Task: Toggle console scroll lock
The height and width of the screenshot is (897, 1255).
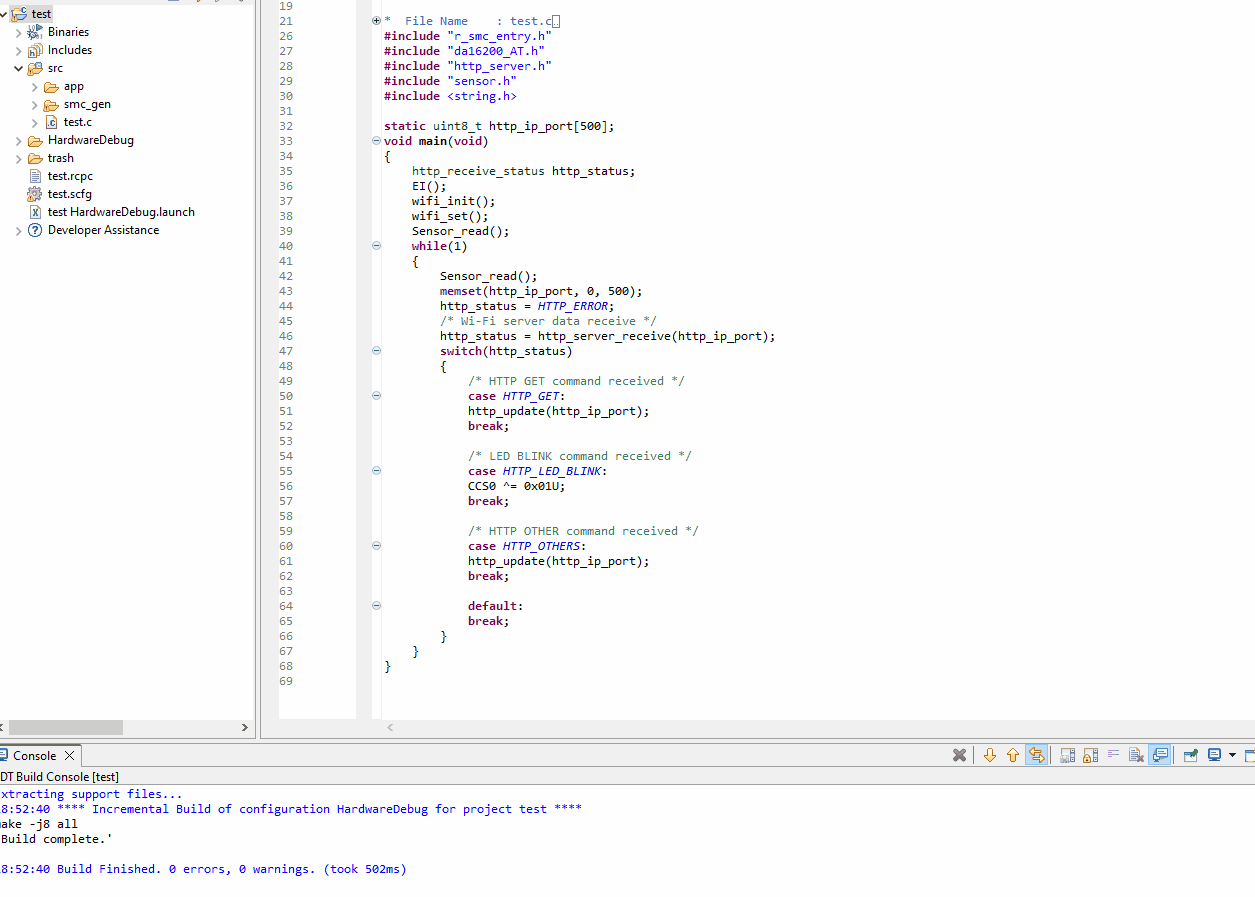Action: [x=1091, y=755]
